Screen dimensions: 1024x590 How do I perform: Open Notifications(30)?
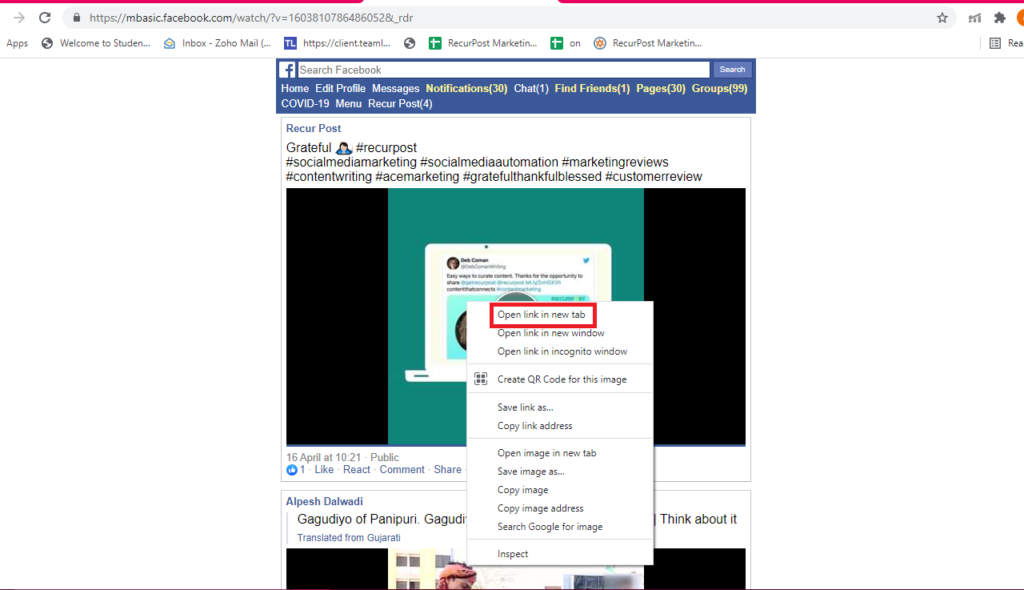[x=466, y=88]
